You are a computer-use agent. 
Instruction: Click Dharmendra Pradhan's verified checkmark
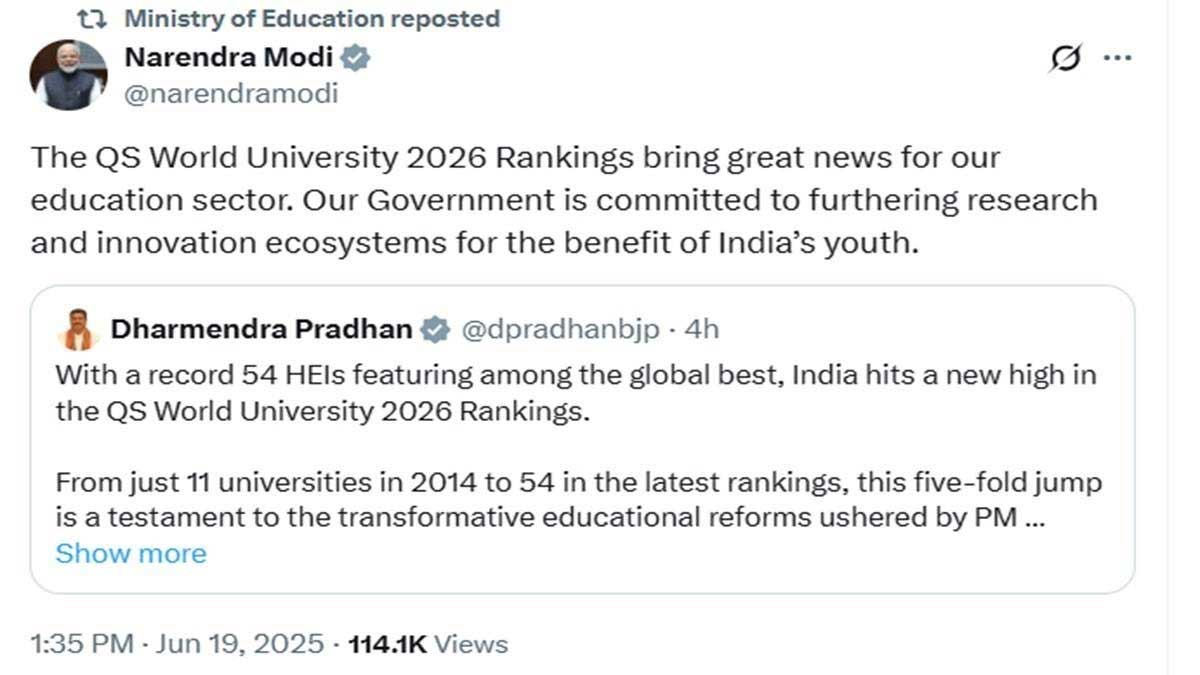point(434,328)
